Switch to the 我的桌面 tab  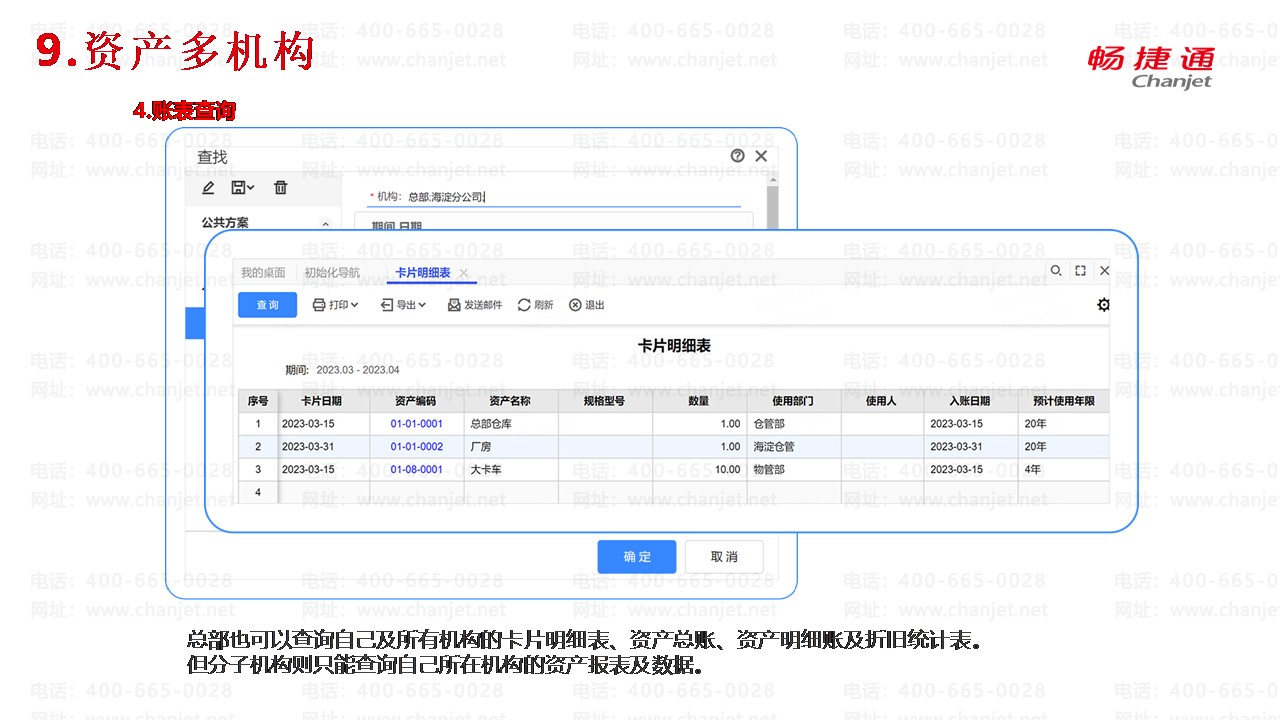(263, 273)
